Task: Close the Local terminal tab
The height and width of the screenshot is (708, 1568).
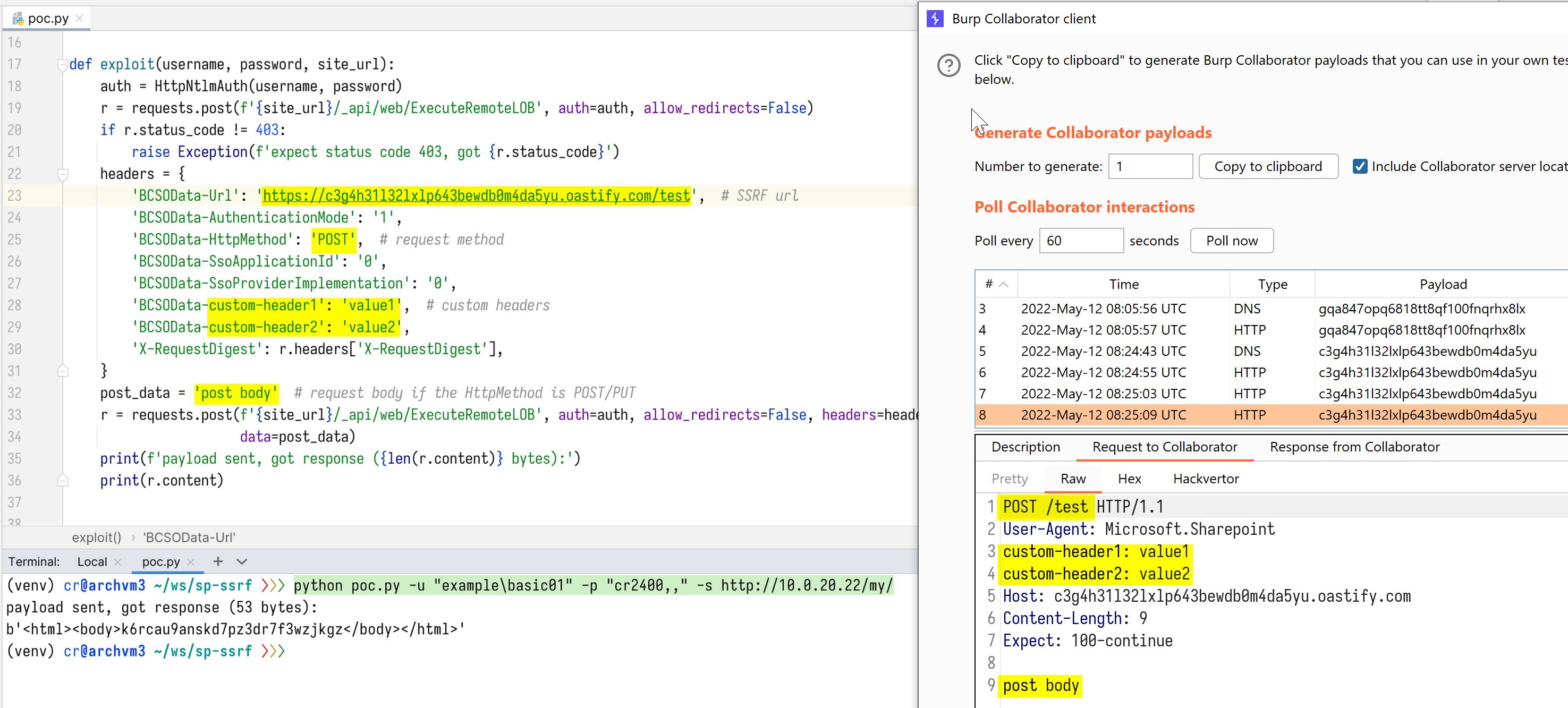Action: click(x=117, y=561)
